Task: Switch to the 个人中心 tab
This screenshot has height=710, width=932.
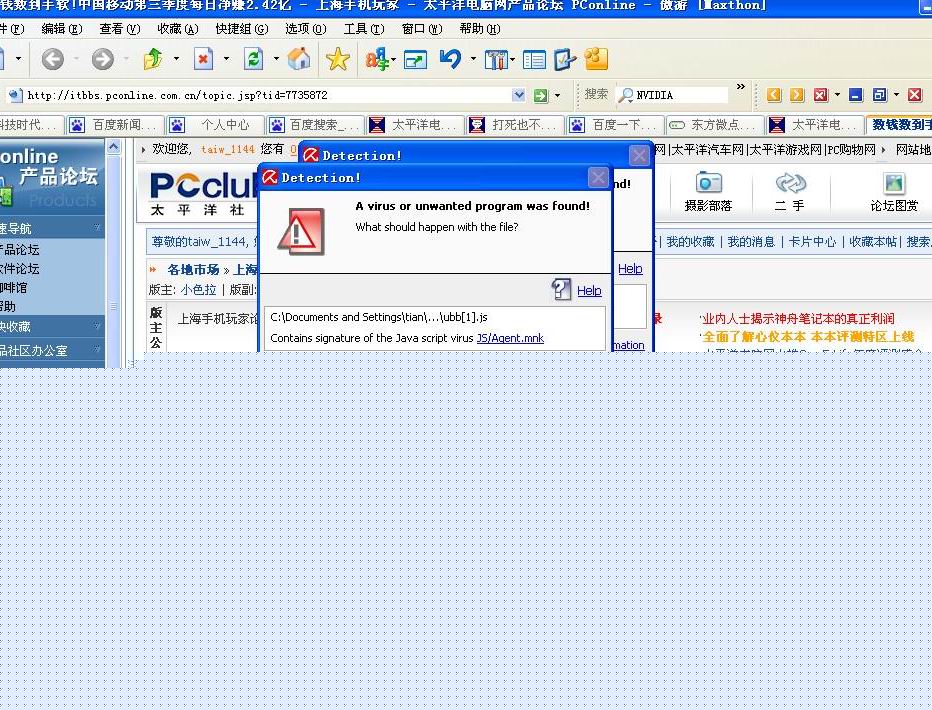Action: pos(214,125)
